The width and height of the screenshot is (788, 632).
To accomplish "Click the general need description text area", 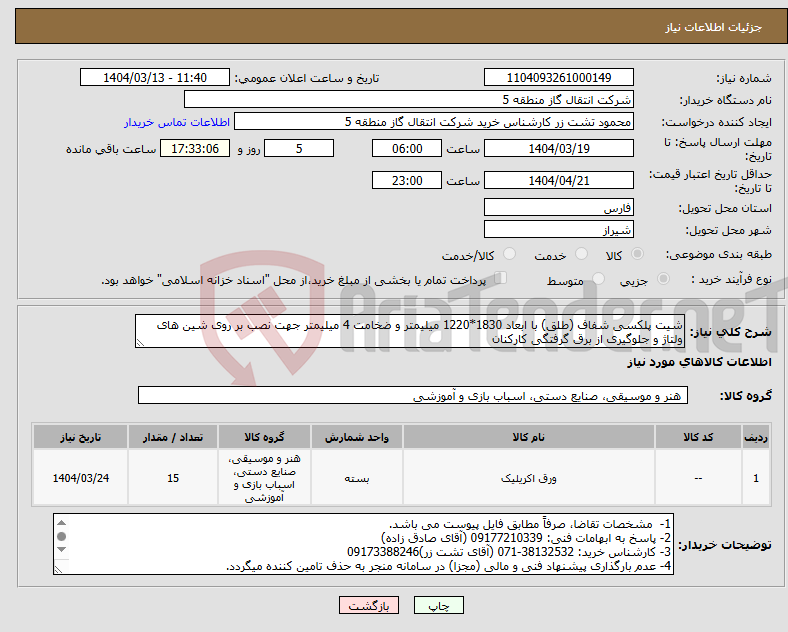I will 410,331.
